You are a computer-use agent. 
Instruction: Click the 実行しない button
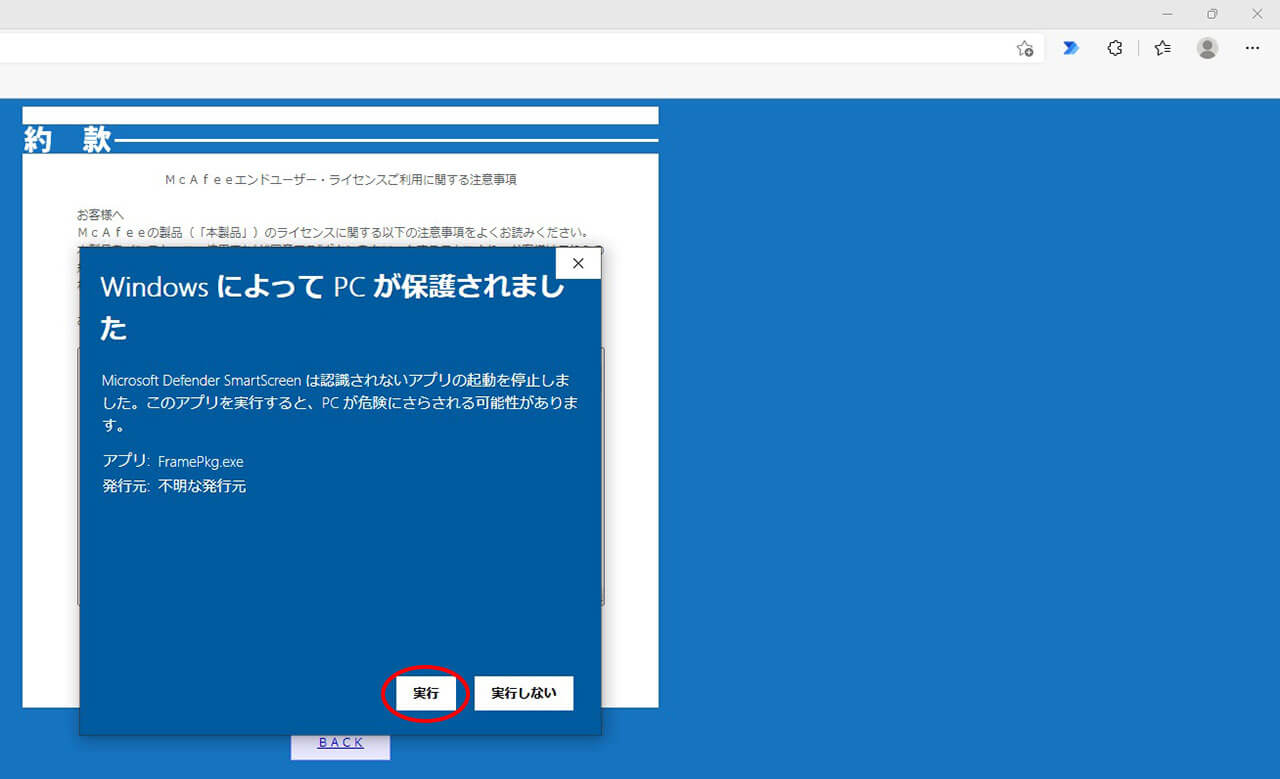point(524,693)
